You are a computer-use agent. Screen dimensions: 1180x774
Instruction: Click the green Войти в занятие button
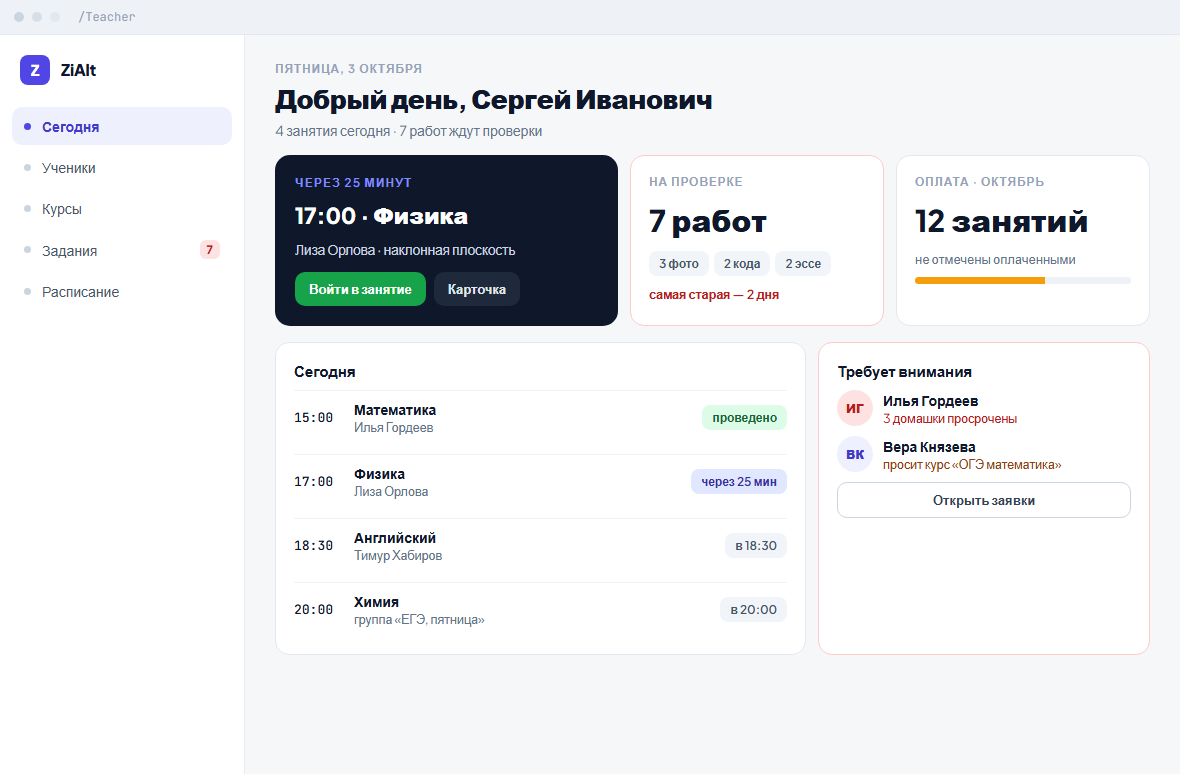[x=360, y=289]
